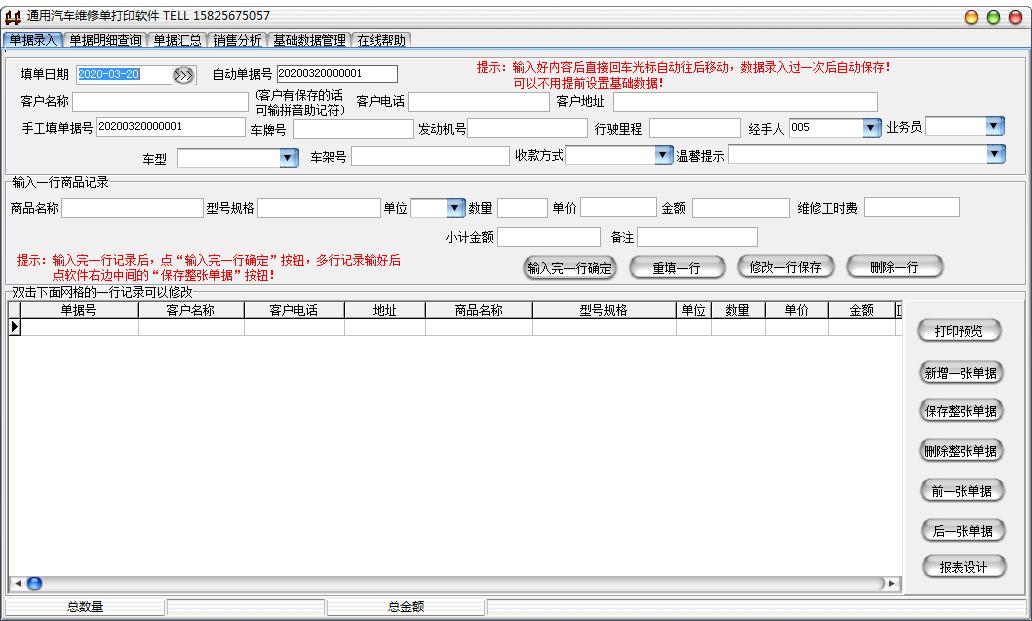
Task: Click into the 客户地址 field
Action: (745, 102)
